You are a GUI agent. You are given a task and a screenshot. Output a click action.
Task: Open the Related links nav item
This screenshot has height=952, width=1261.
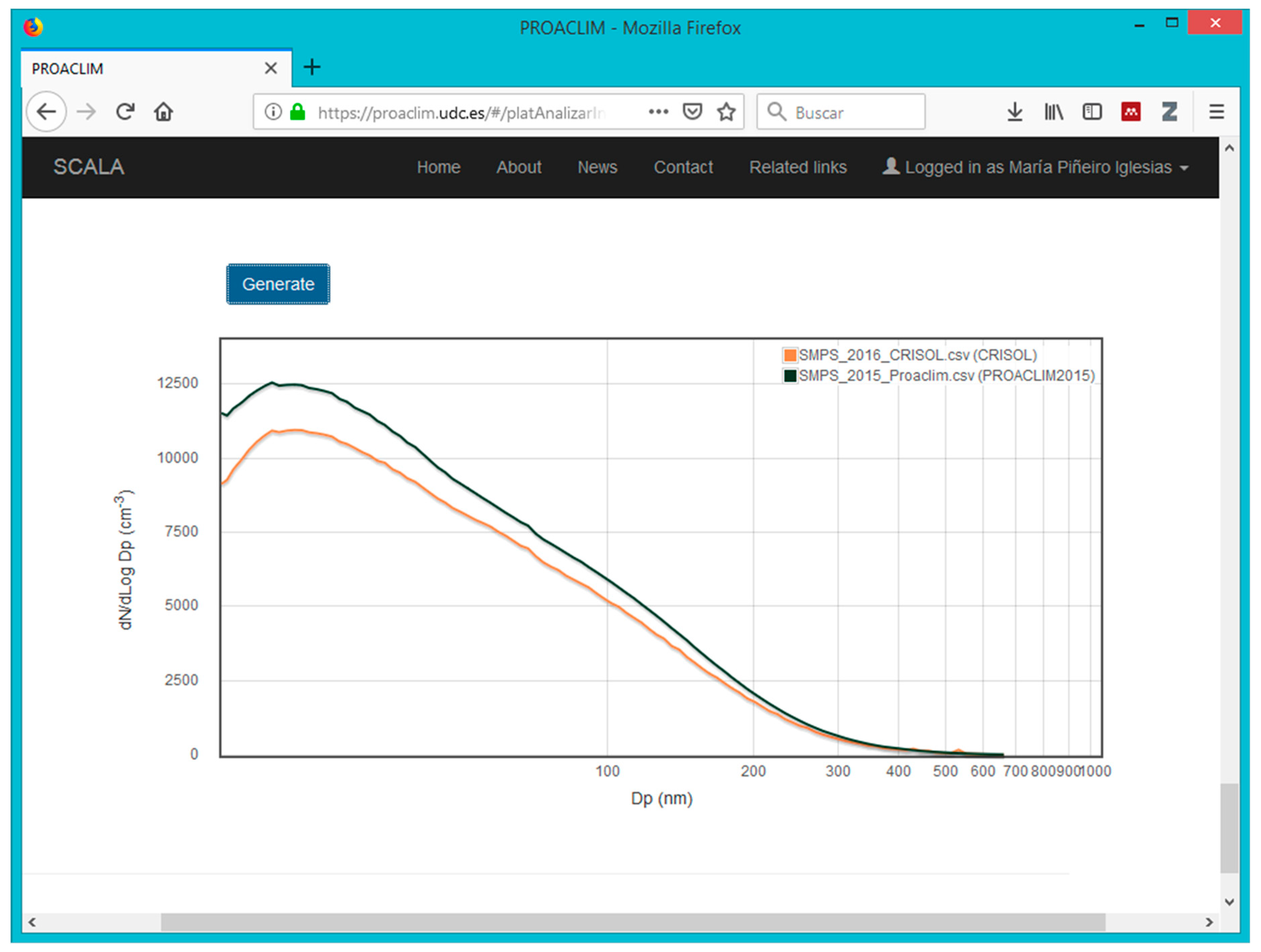797,167
